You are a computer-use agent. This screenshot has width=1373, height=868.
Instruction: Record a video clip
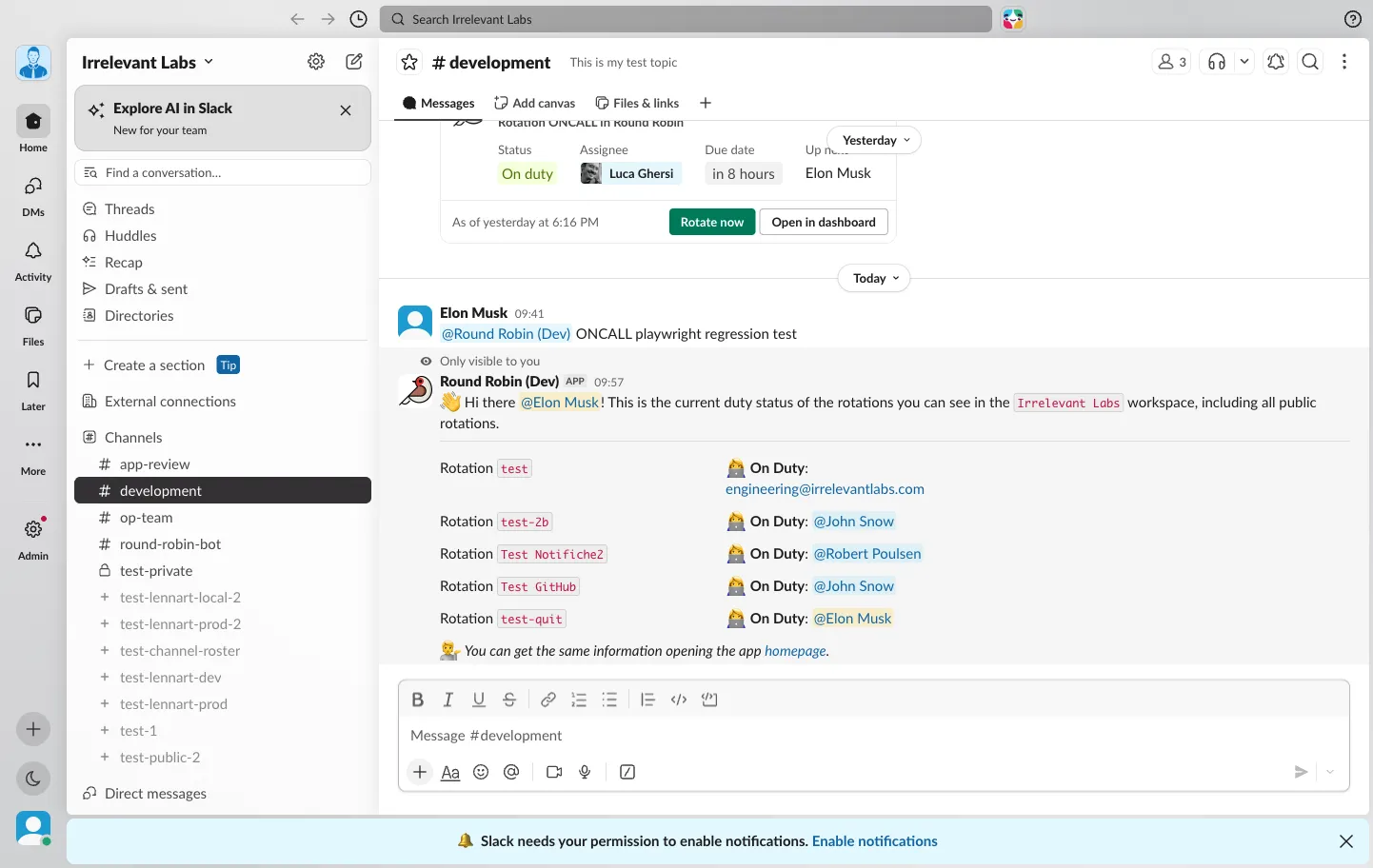pyautogui.click(x=554, y=772)
